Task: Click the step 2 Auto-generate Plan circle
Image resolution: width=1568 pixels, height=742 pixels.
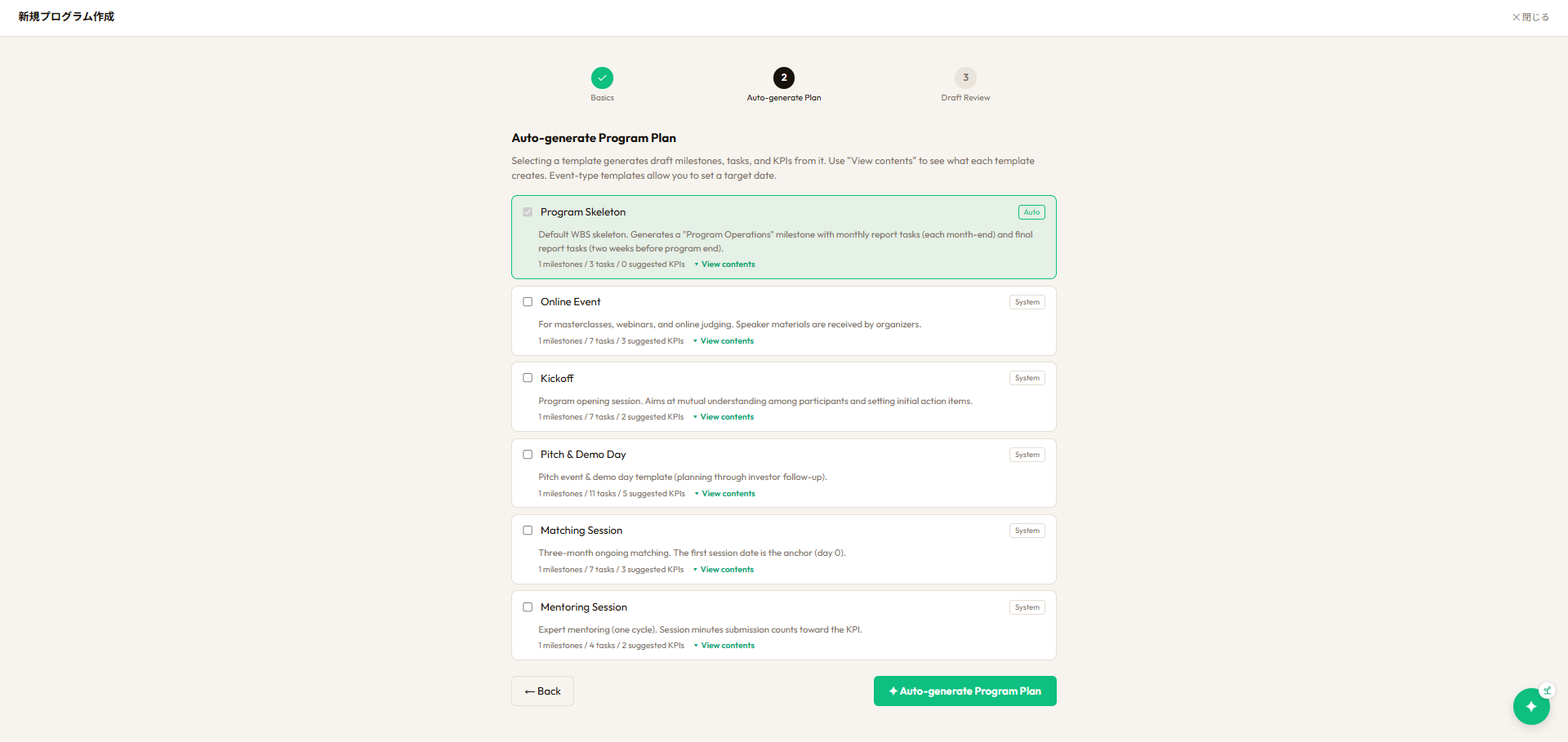Action: coord(784,78)
